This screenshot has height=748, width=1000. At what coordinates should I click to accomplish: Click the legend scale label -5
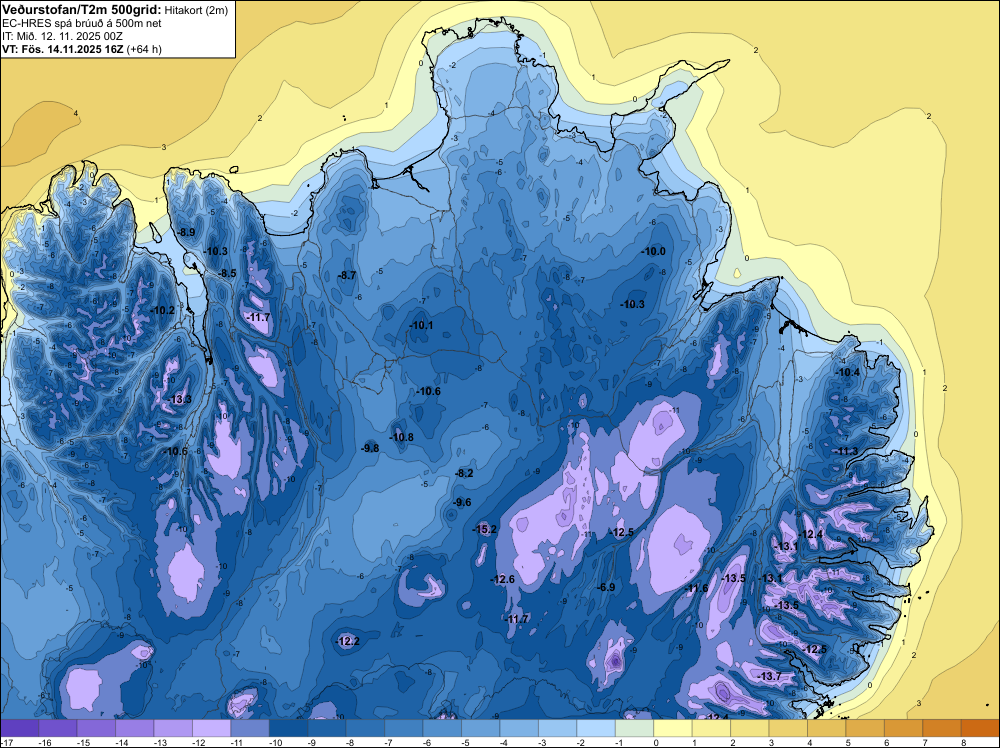pos(467,742)
